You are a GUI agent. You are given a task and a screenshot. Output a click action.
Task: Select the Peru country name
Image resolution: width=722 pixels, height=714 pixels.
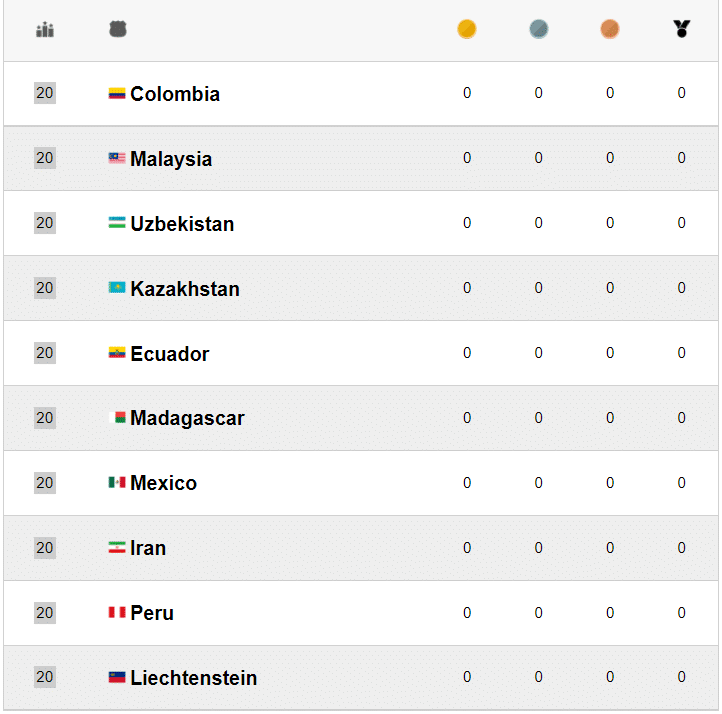pos(152,613)
